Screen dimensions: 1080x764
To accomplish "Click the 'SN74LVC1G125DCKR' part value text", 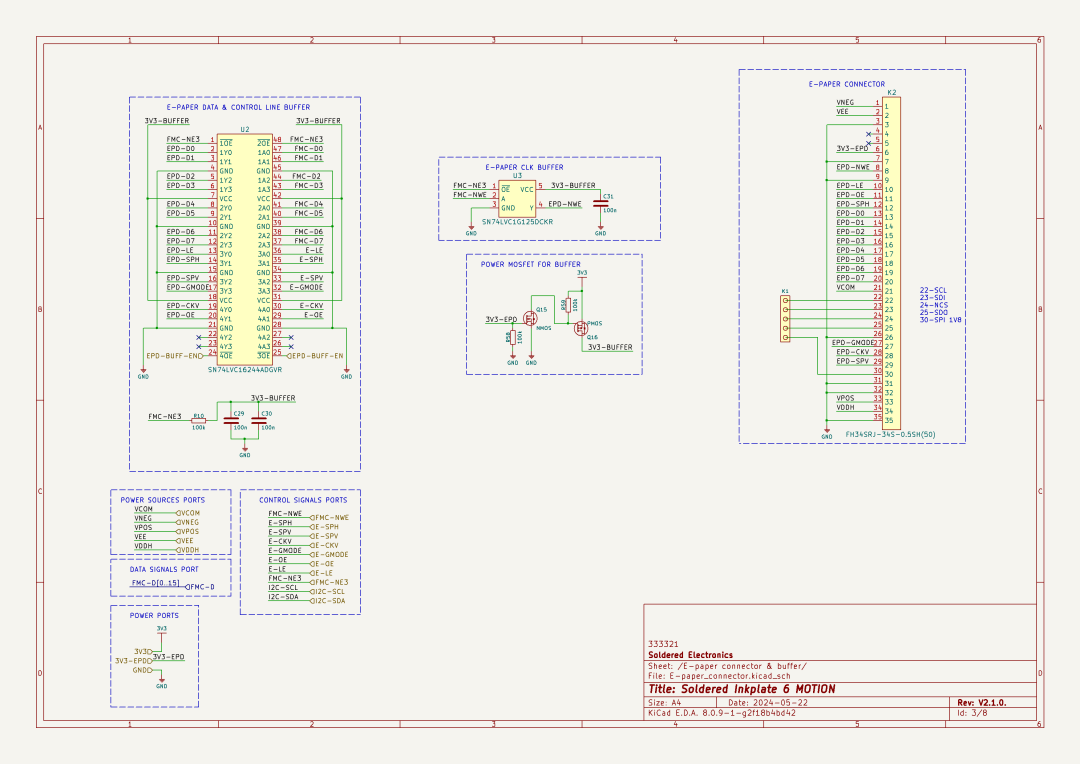I will (x=517, y=222).
